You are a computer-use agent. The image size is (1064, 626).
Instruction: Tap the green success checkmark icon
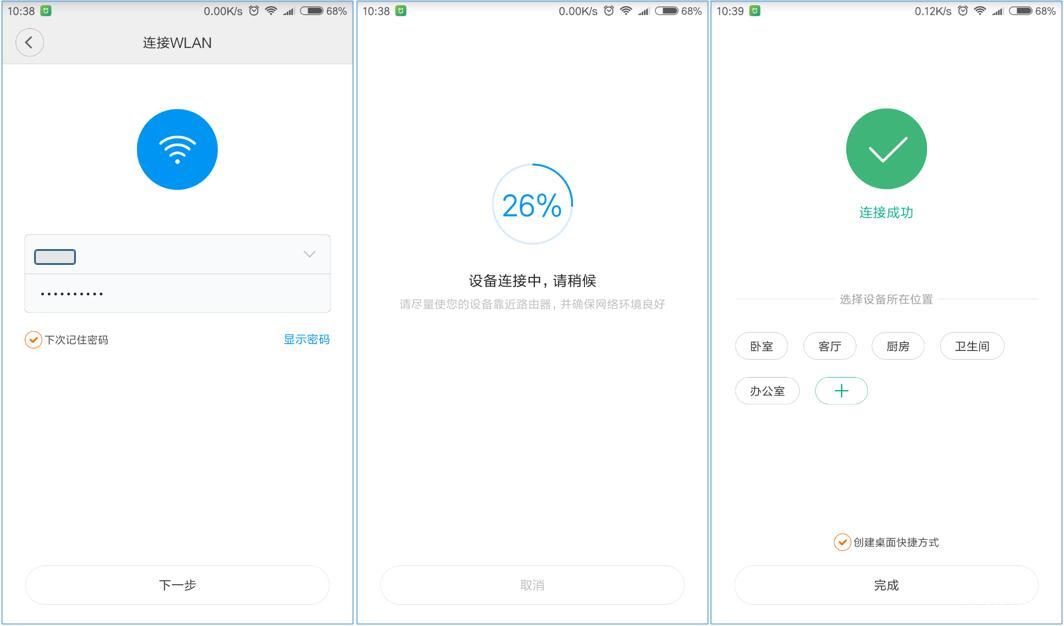click(886, 148)
